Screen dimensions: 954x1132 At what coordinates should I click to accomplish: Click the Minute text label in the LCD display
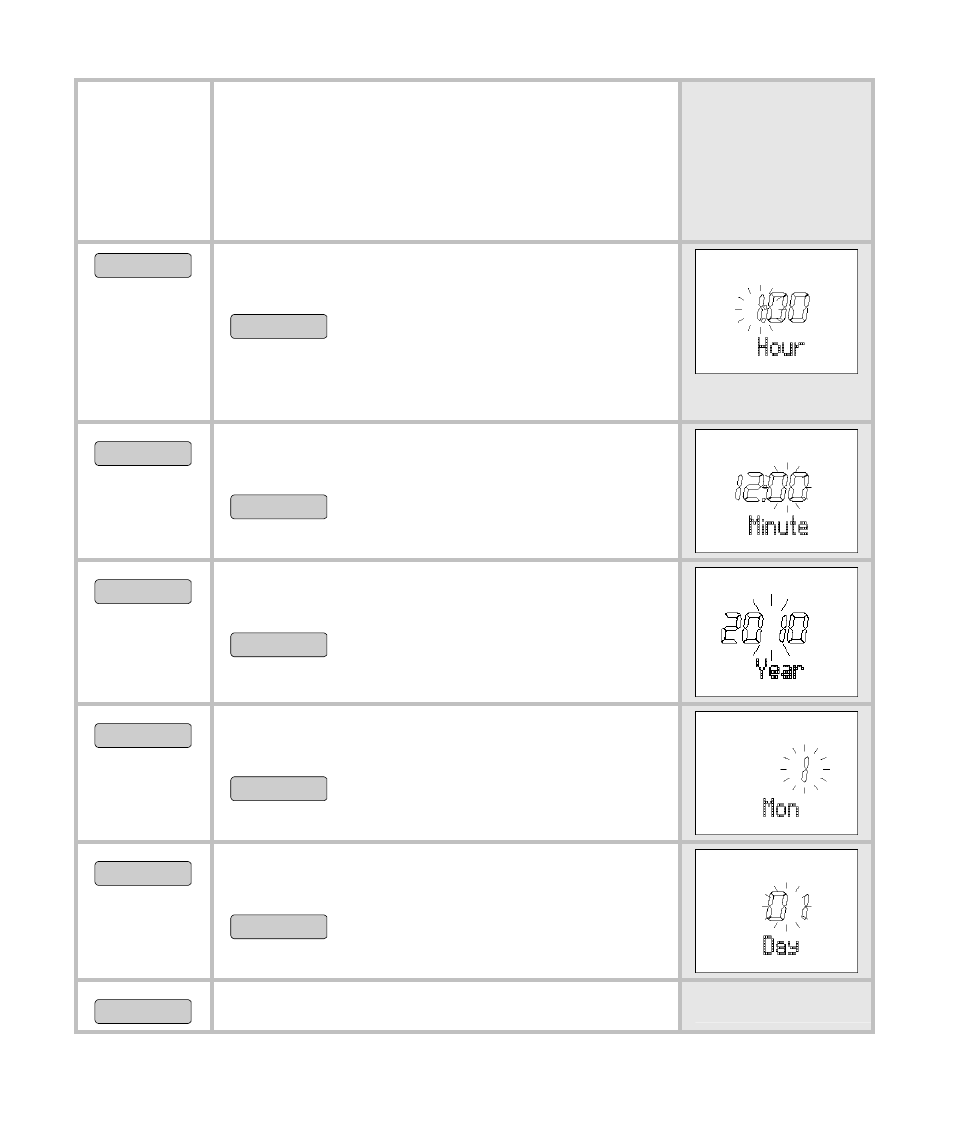779,526
